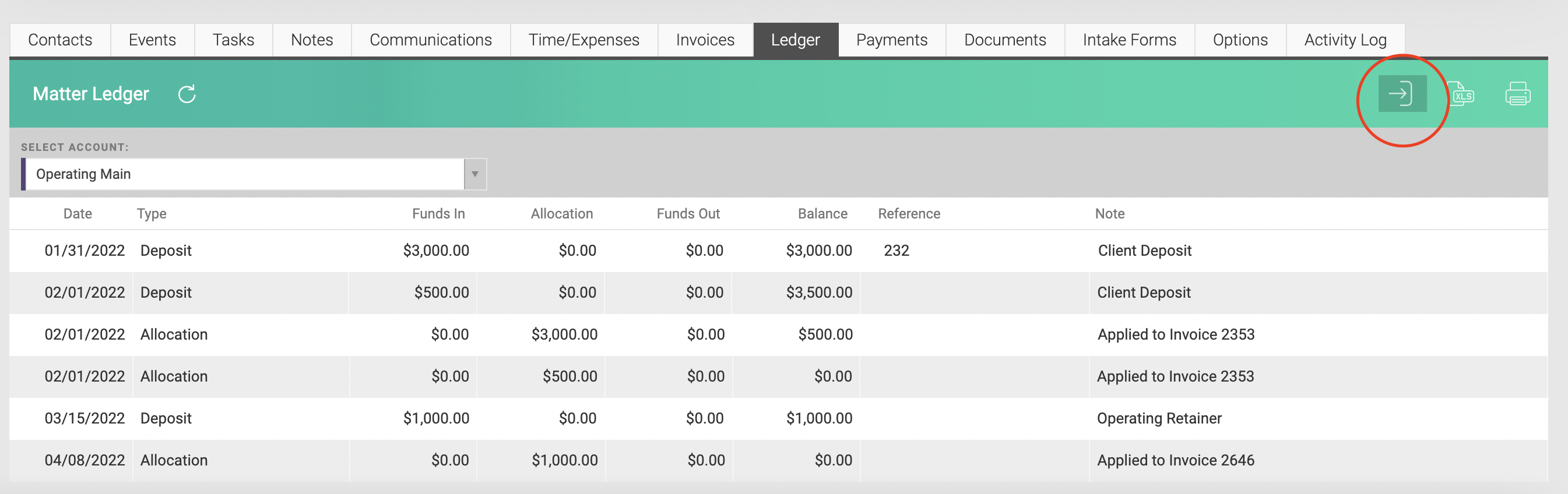Open the Options tab
The width and height of the screenshot is (1568, 494).
1240,40
